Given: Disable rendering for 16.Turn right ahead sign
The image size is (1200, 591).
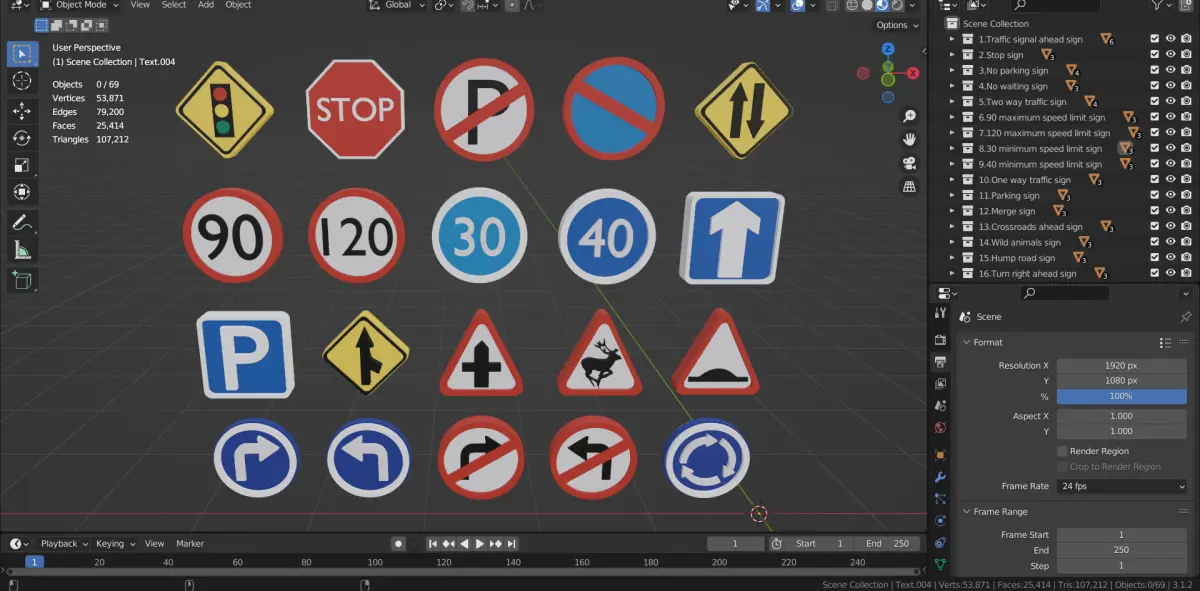Looking at the screenshot, I should (x=1186, y=274).
